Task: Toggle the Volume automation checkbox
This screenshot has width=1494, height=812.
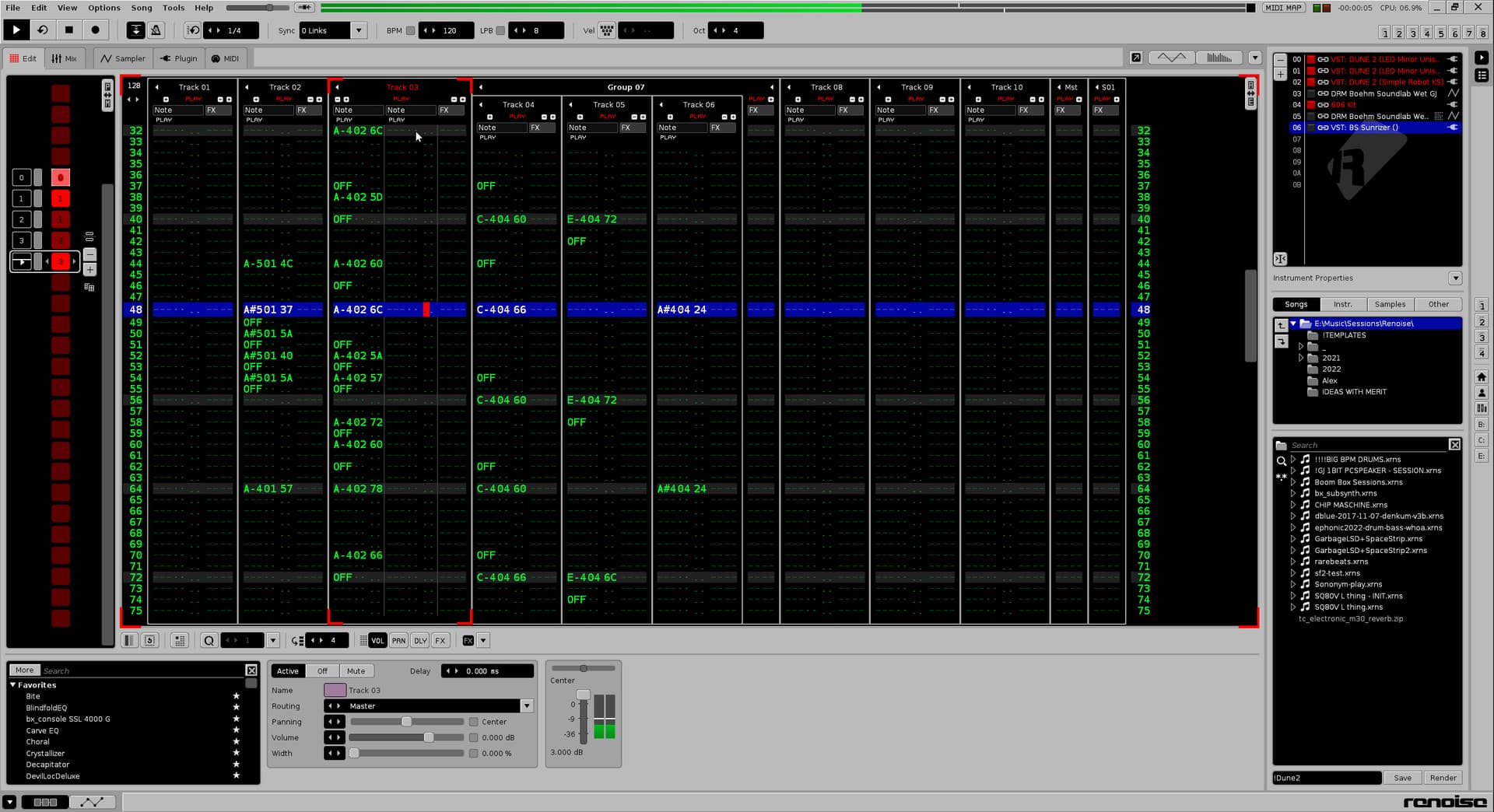Action: pos(473,737)
